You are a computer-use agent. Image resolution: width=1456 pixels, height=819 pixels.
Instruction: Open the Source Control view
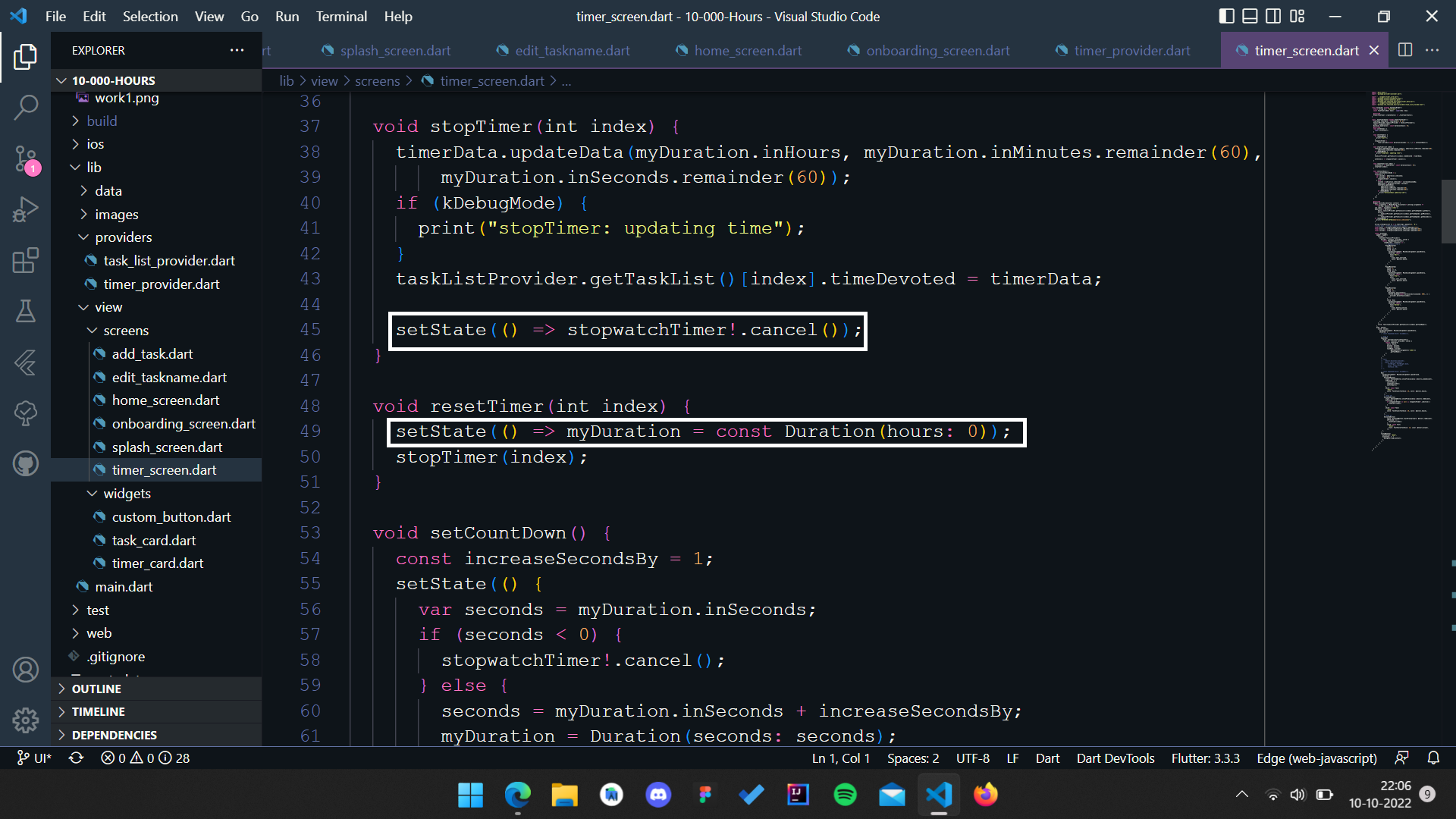pyautogui.click(x=26, y=159)
